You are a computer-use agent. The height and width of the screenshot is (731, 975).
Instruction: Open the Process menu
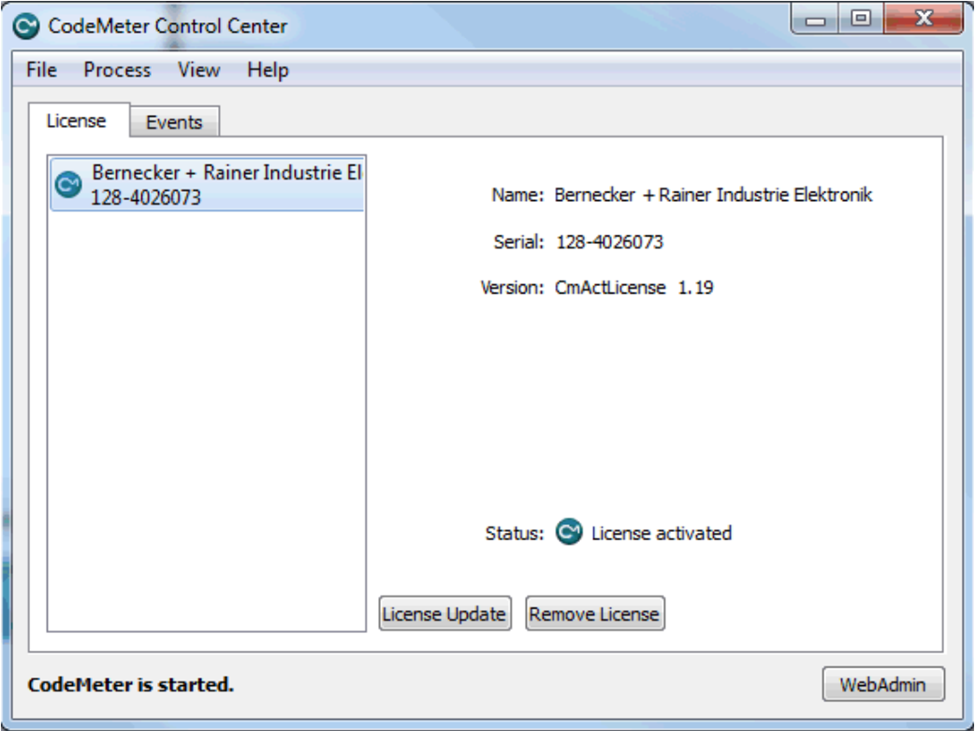point(117,70)
